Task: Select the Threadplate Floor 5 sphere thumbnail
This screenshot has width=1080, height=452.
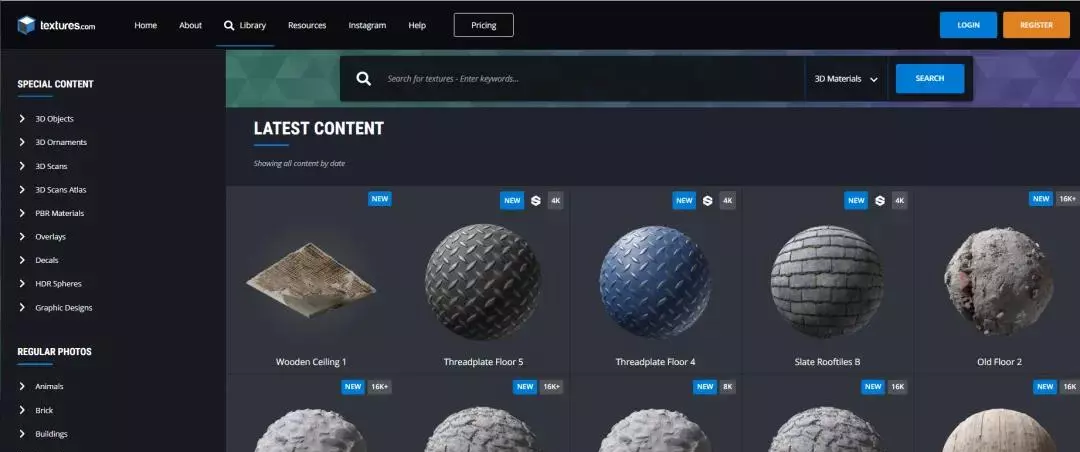Action: point(483,281)
